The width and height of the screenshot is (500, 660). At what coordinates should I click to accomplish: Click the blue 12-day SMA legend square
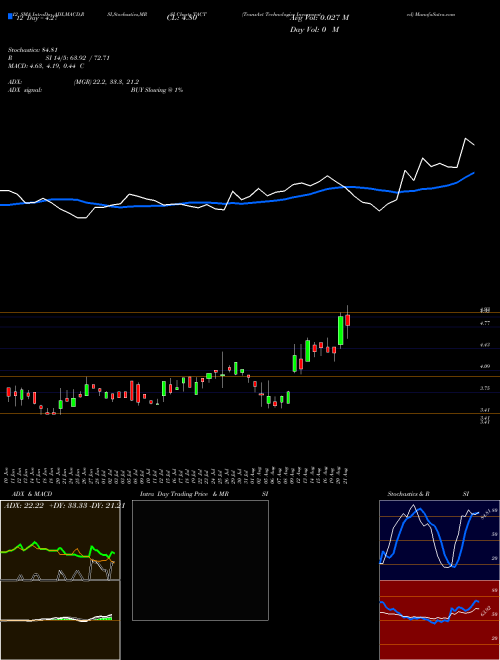[10, 17]
